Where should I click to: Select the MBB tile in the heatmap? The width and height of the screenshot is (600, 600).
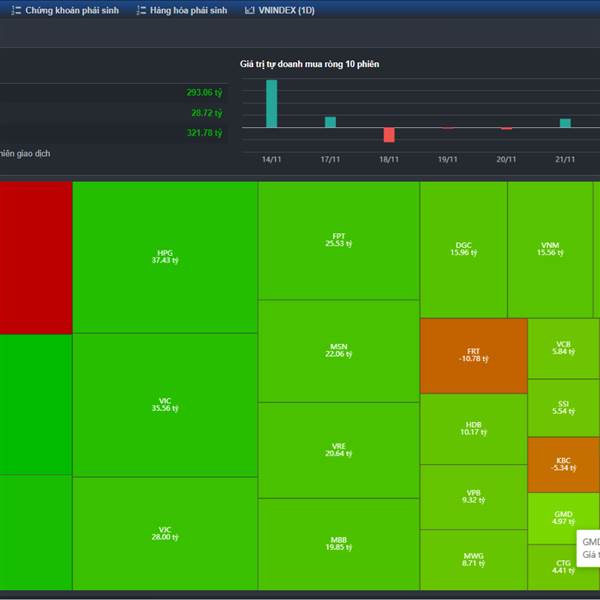[338, 544]
